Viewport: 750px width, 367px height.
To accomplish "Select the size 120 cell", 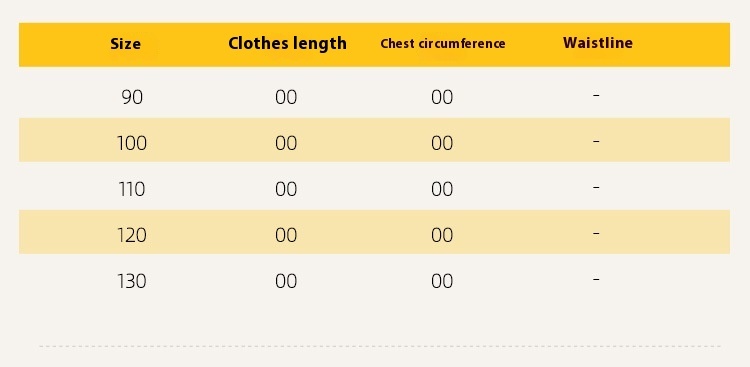I will coord(132,235).
